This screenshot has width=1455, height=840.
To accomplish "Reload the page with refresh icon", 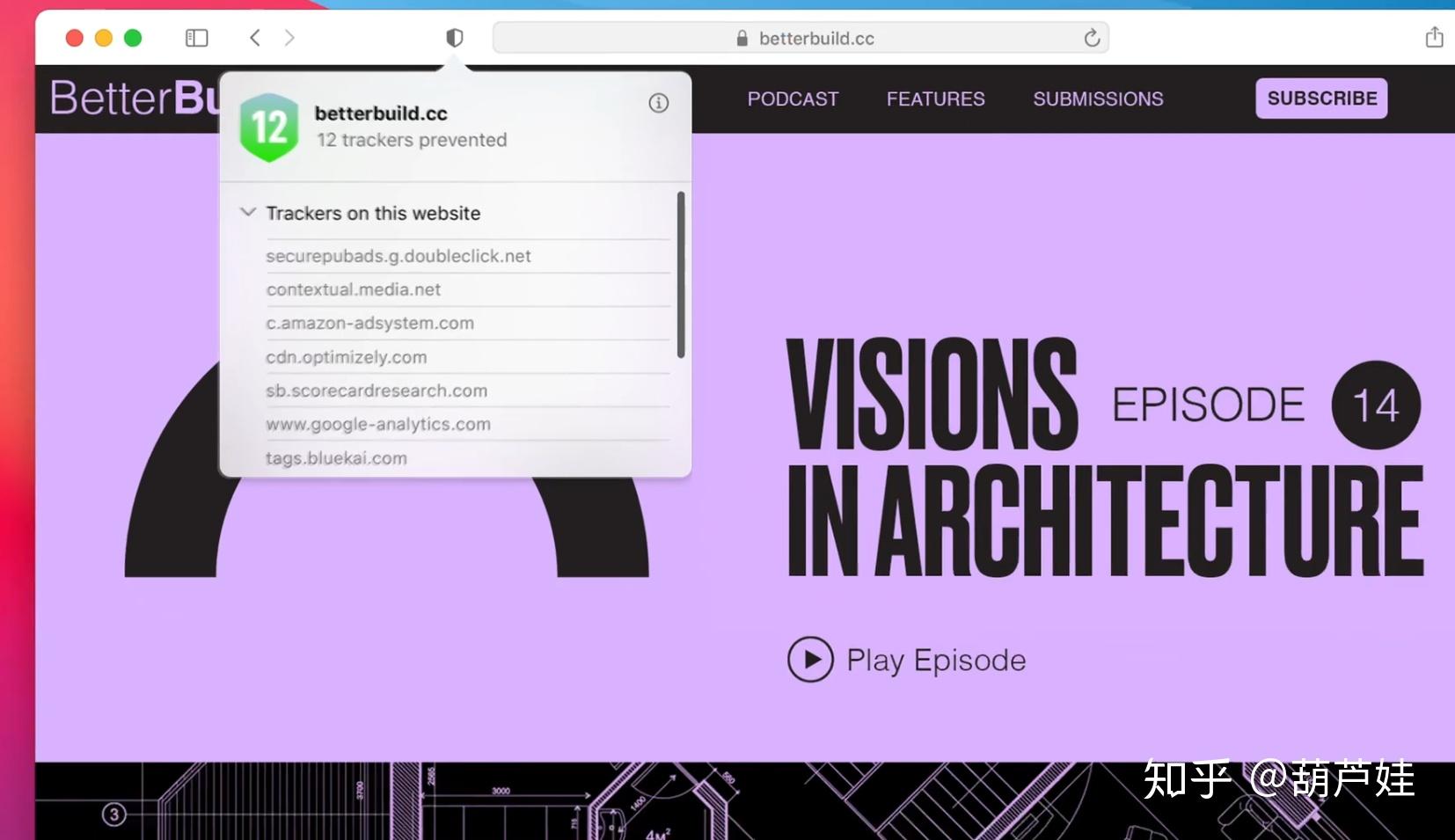I will [1092, 38].
